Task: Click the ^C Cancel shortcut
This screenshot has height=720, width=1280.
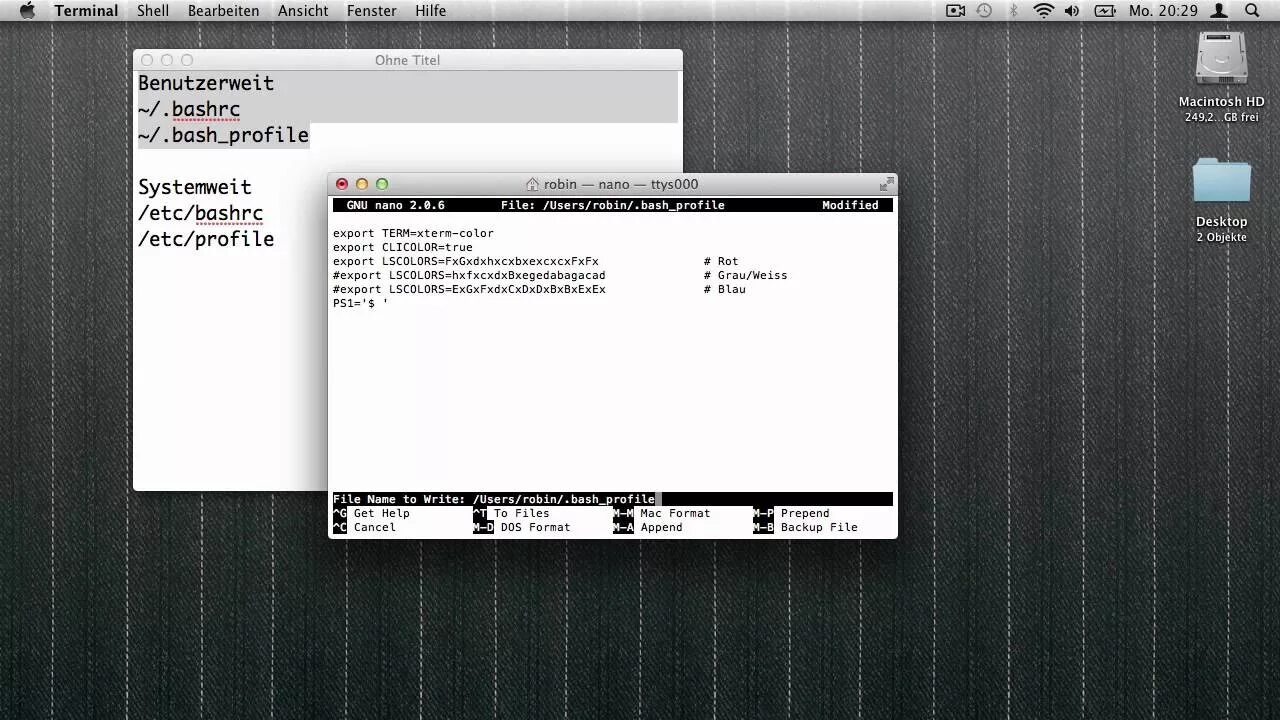Action: [x=364, y=527]
